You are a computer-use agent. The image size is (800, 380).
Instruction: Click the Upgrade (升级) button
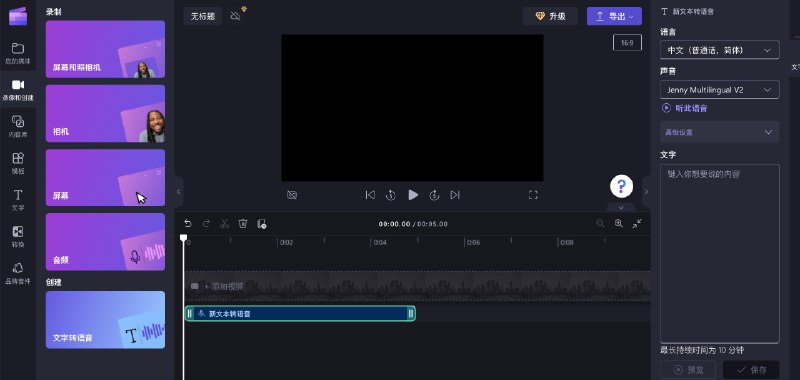[549, 16]
